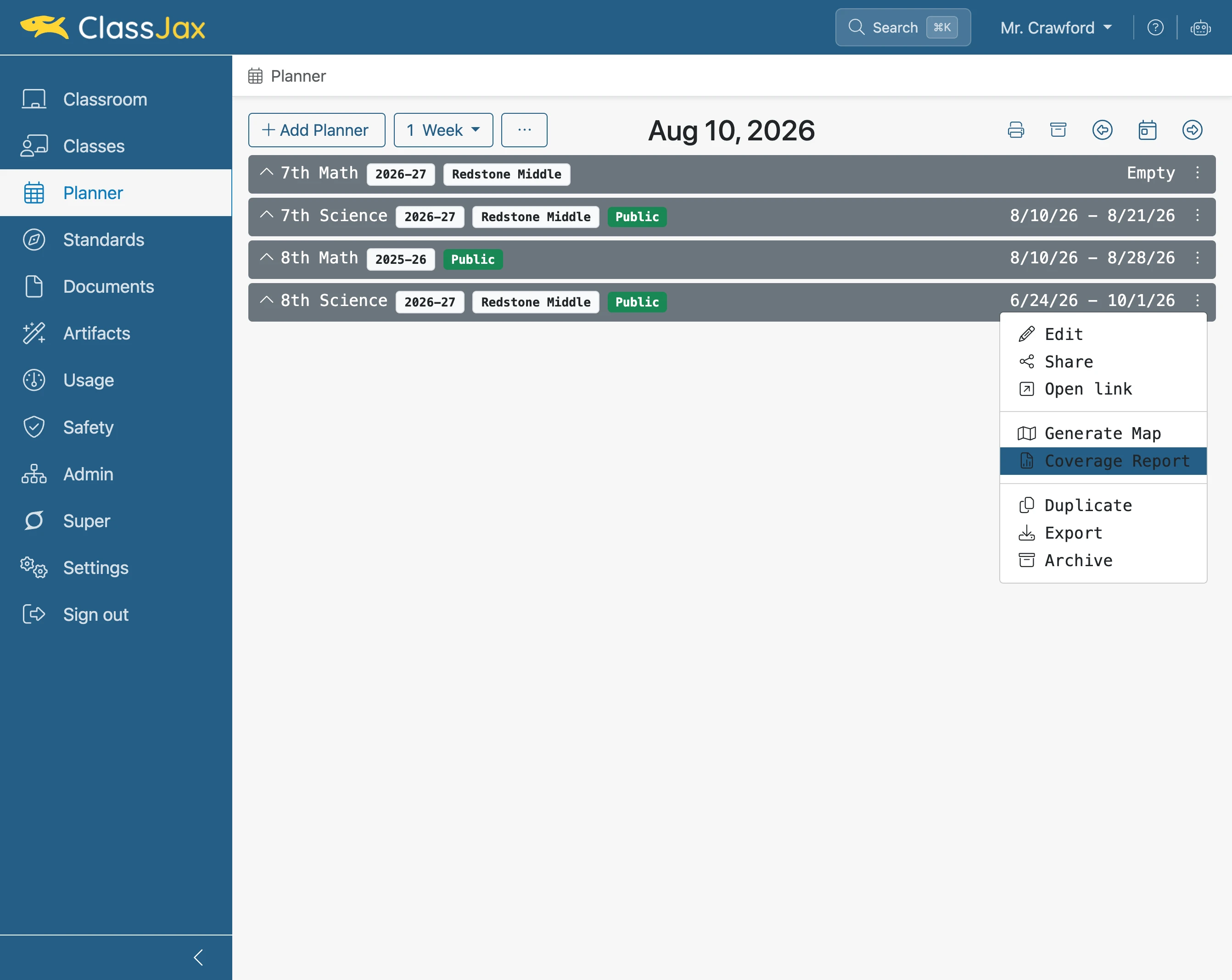Click the Add Planner button
The image size is (1232, 980).
point(317,130)
